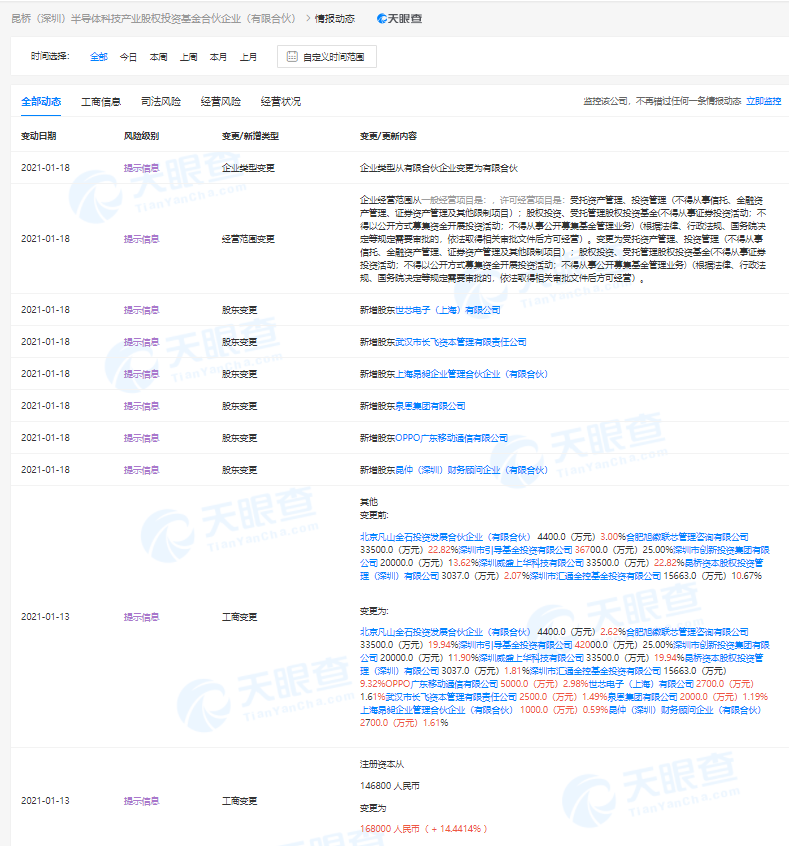Switch to the 工商信息 tab
Image resolution: width=789 pixels, height=846 pixels.
(101, 101)
